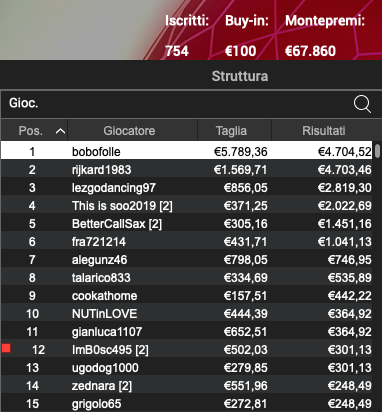Select This is soo2019 [2] row
The width and height of the screenshot is (382, 412).
coord(187,206)
